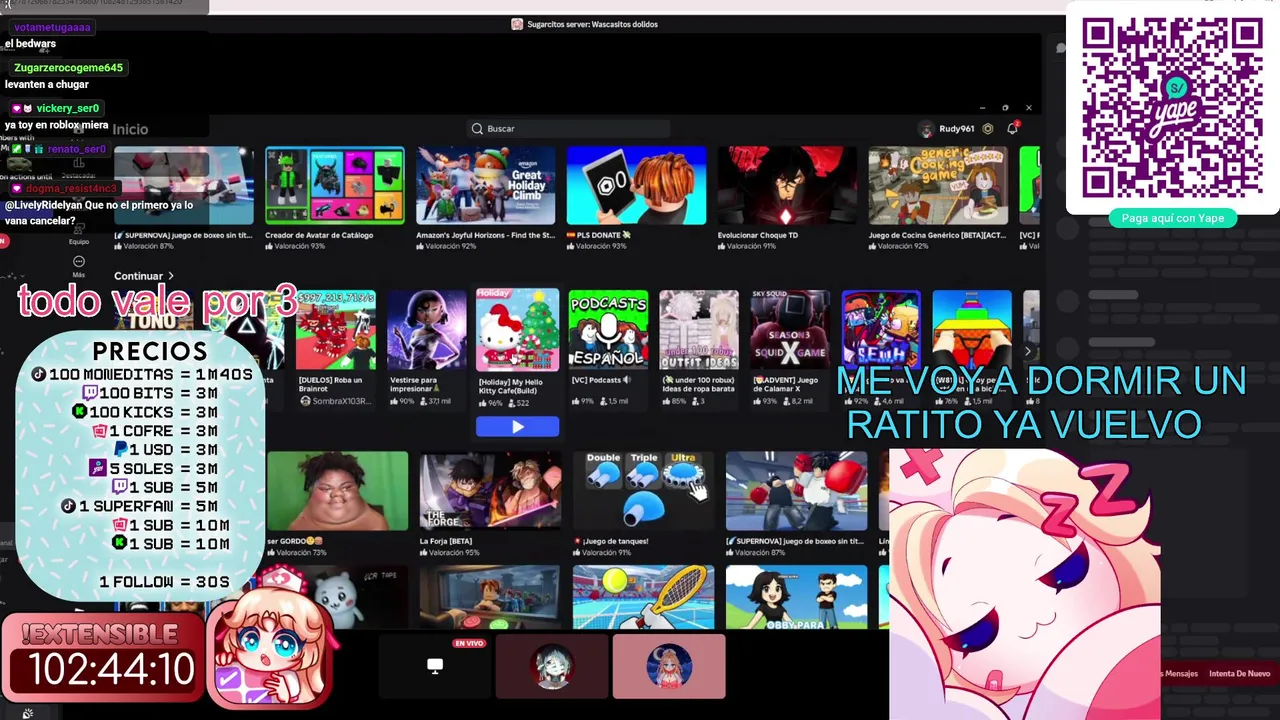This screenshot has width=1280, height=720.
Task: Click 'Valoración 73%' under ser GORDO
Action: (x=301, y=552)
